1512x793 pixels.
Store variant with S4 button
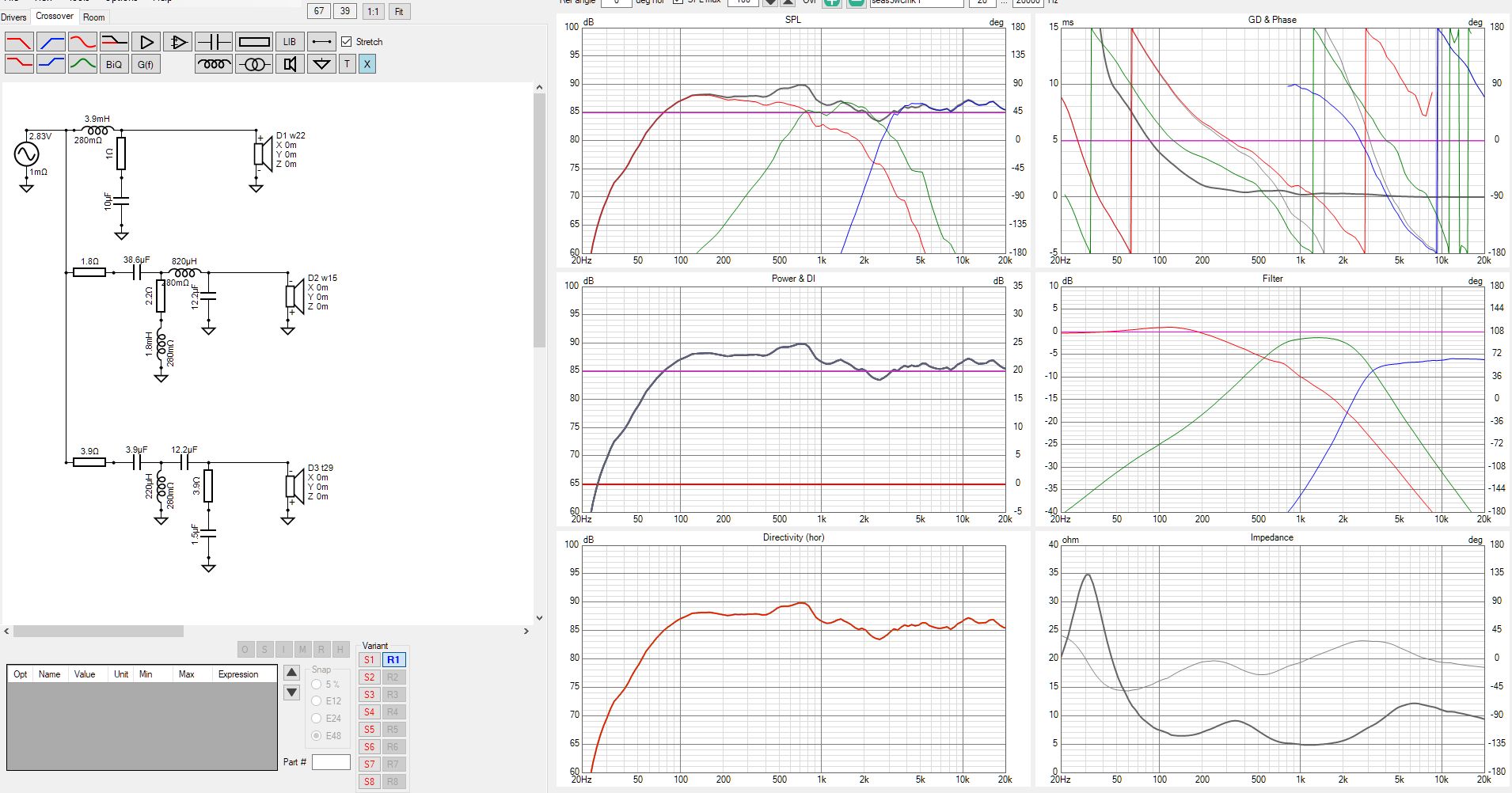pyautogui.click(x=369, y=712)
